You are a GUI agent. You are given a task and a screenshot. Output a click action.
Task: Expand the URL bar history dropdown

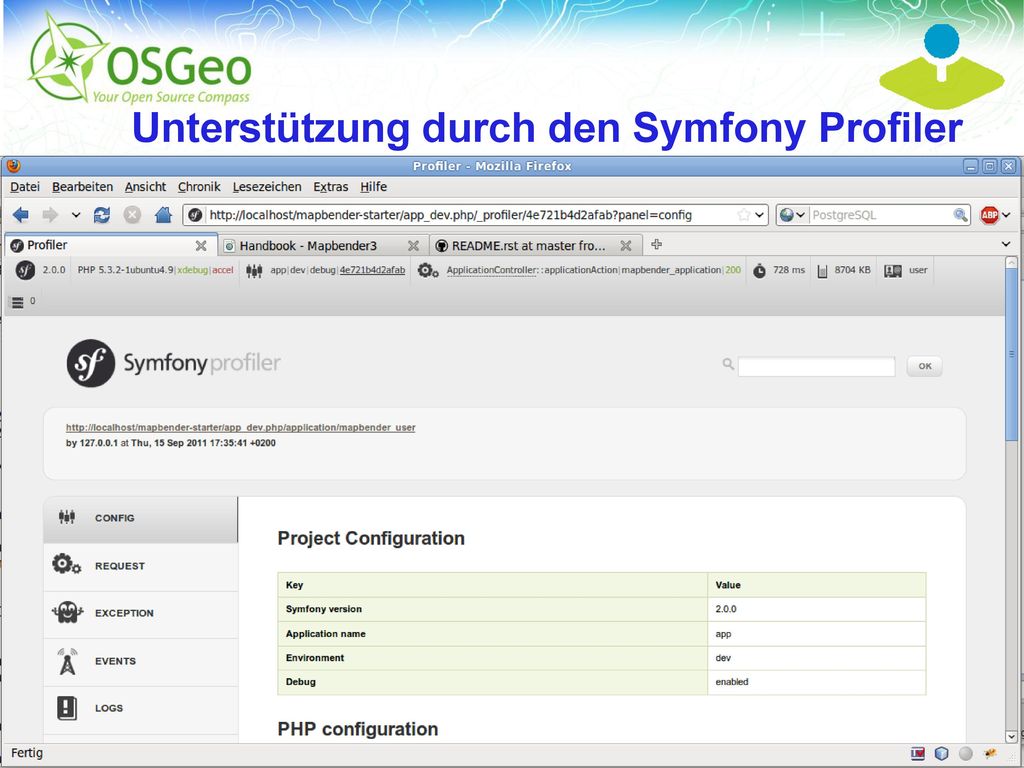(x=760, y=215)
